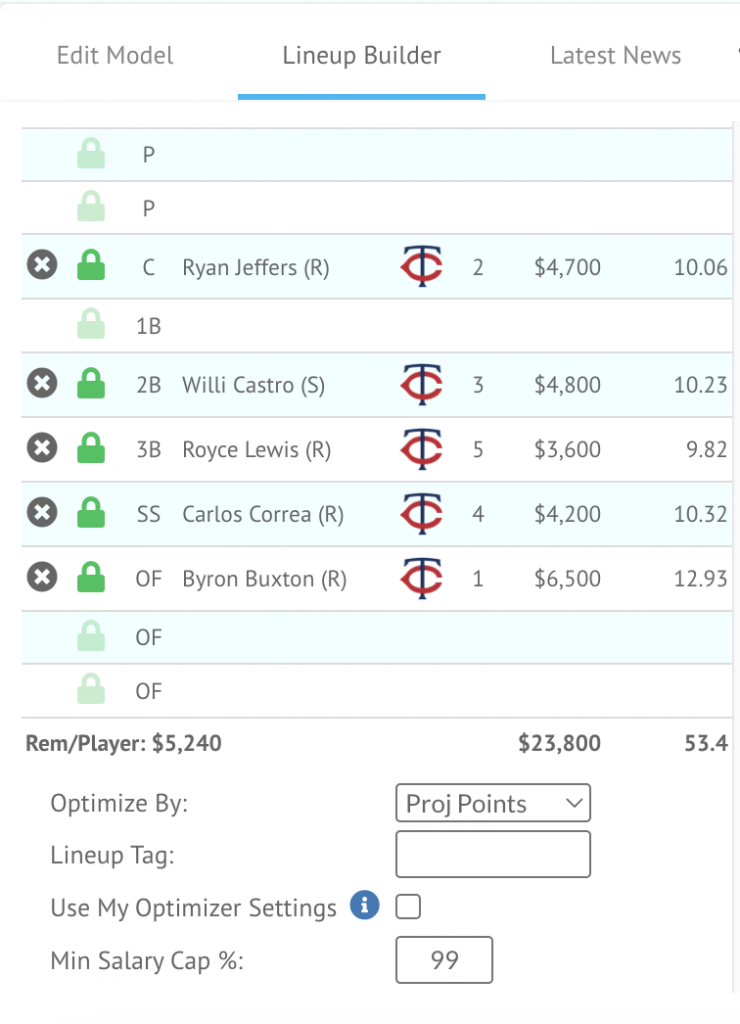740x1024 pixels.
Task: Select the Lineup Builder tab
Action: pyautogui.click(x=362, y=56)
